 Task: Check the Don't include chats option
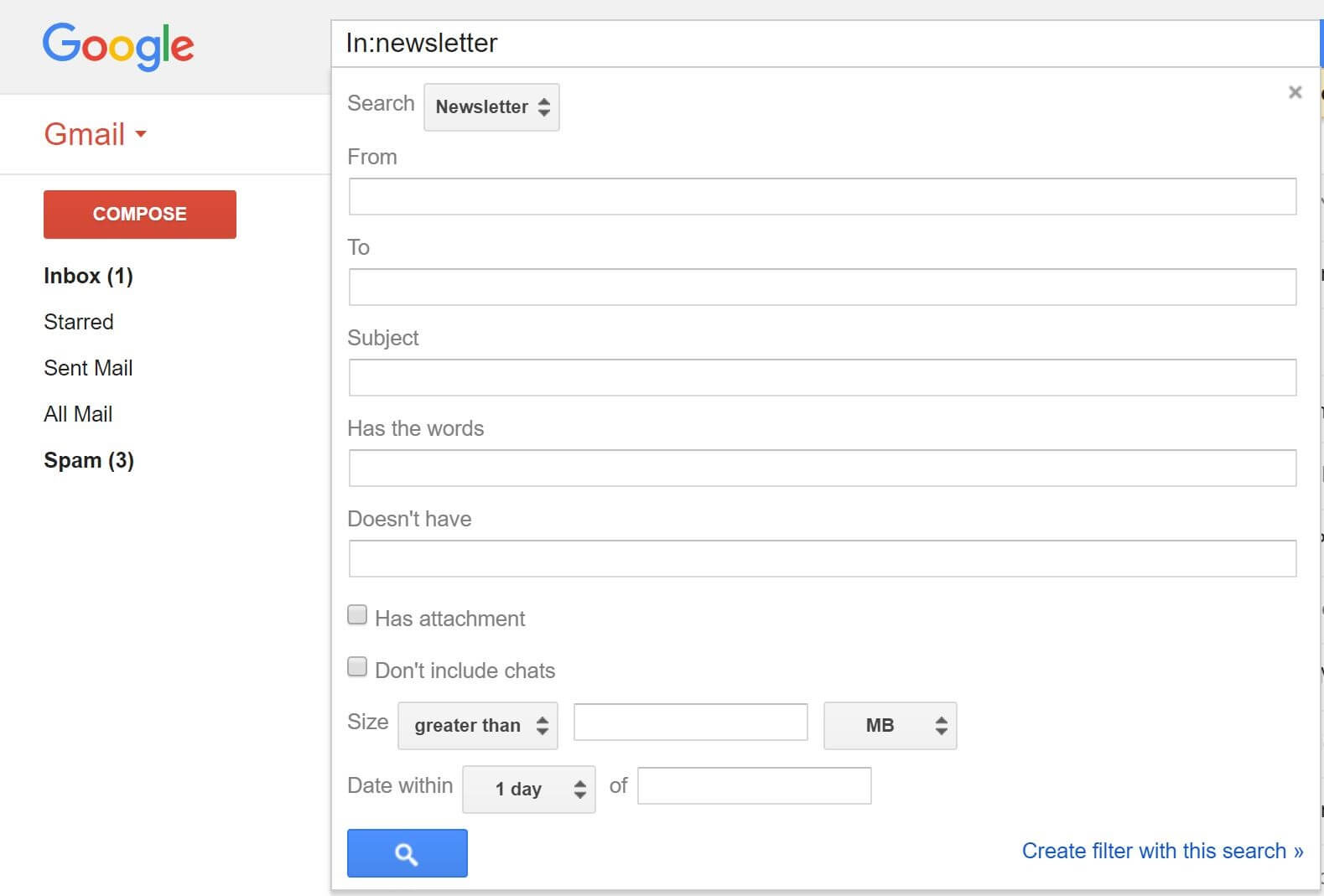pos(357,667)
